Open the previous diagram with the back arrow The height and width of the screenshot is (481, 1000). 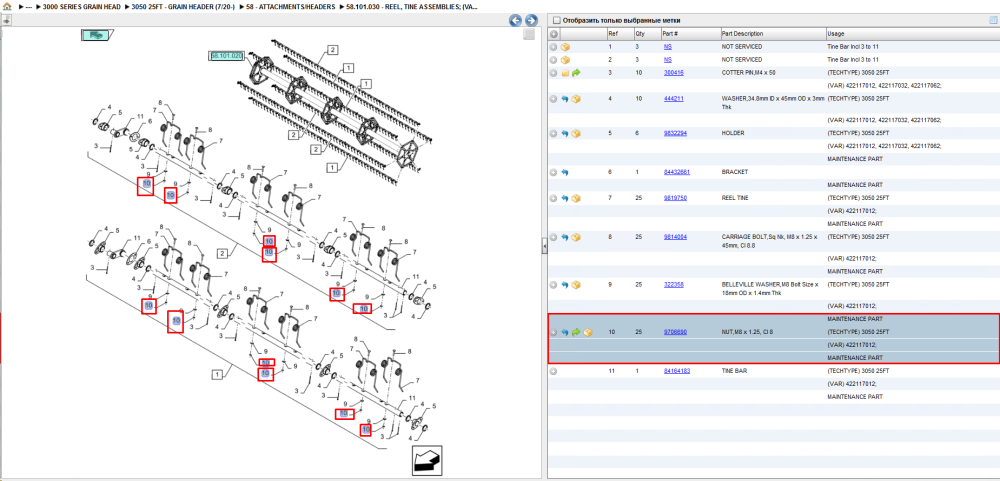pyautogui.click(x=515, y=20)
